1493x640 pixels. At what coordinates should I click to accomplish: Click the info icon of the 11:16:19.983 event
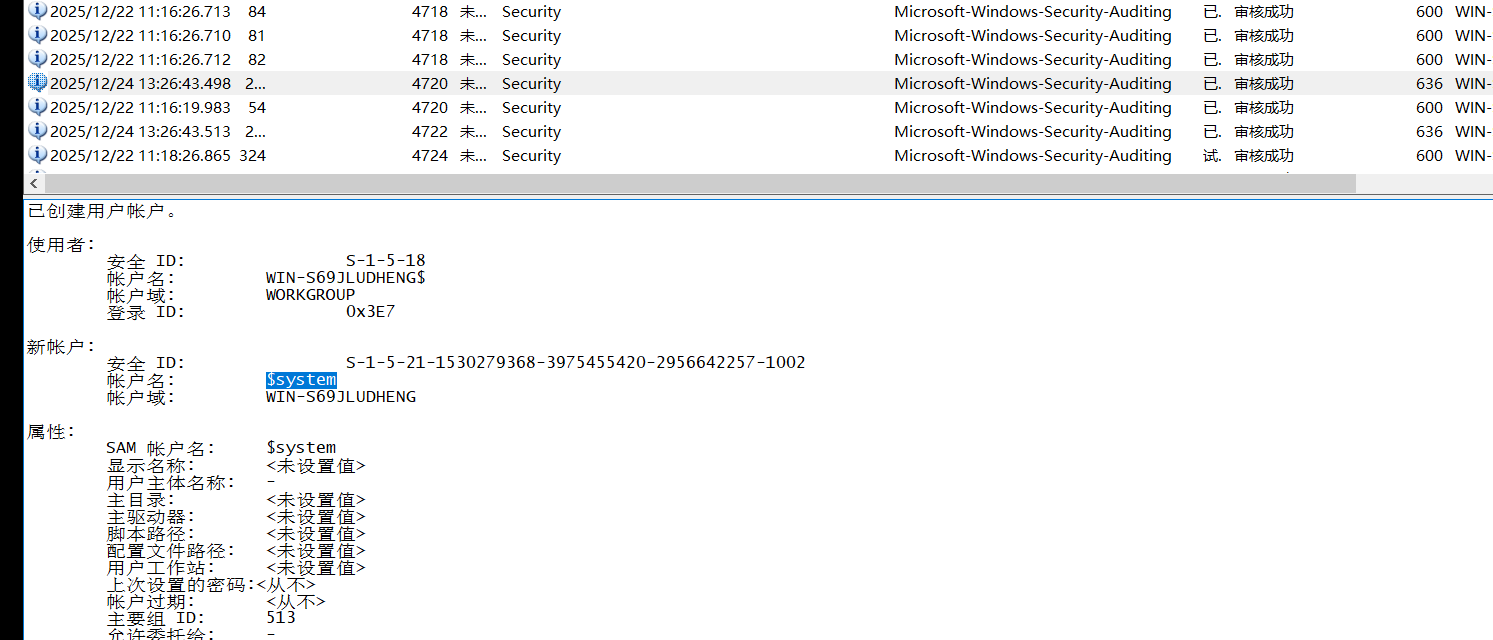click(x=38, y=108)
